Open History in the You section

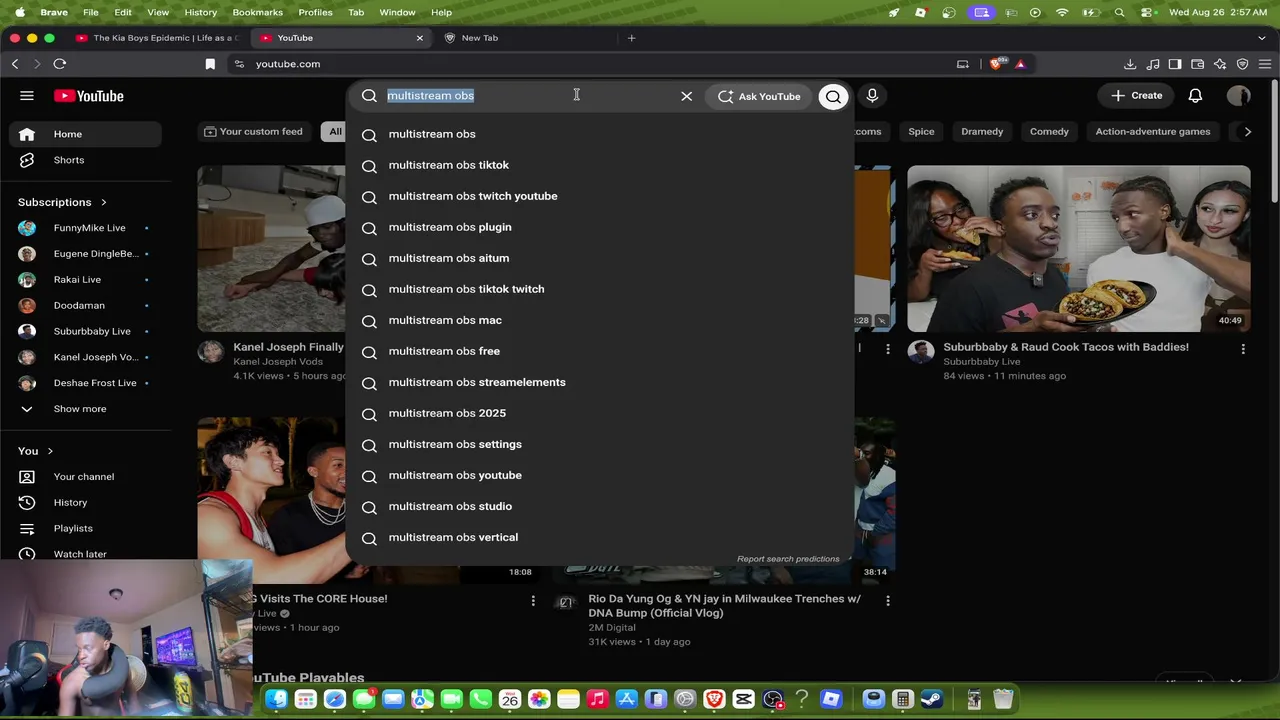tap(84, 502)
